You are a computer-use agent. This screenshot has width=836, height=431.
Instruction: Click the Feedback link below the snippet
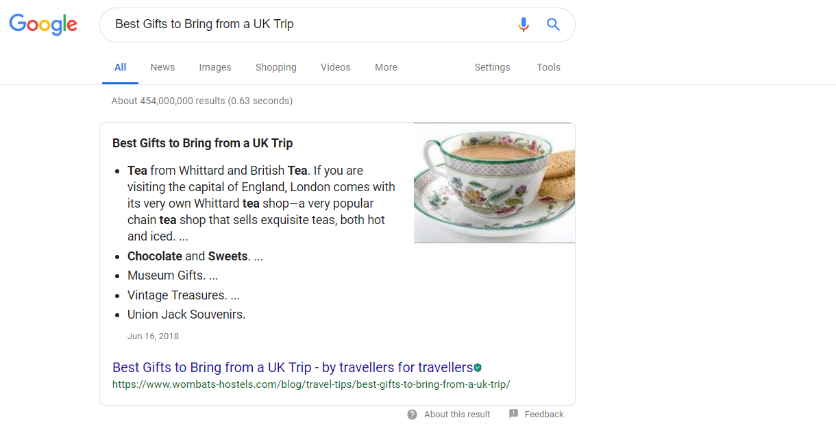(x=544, y=414)
